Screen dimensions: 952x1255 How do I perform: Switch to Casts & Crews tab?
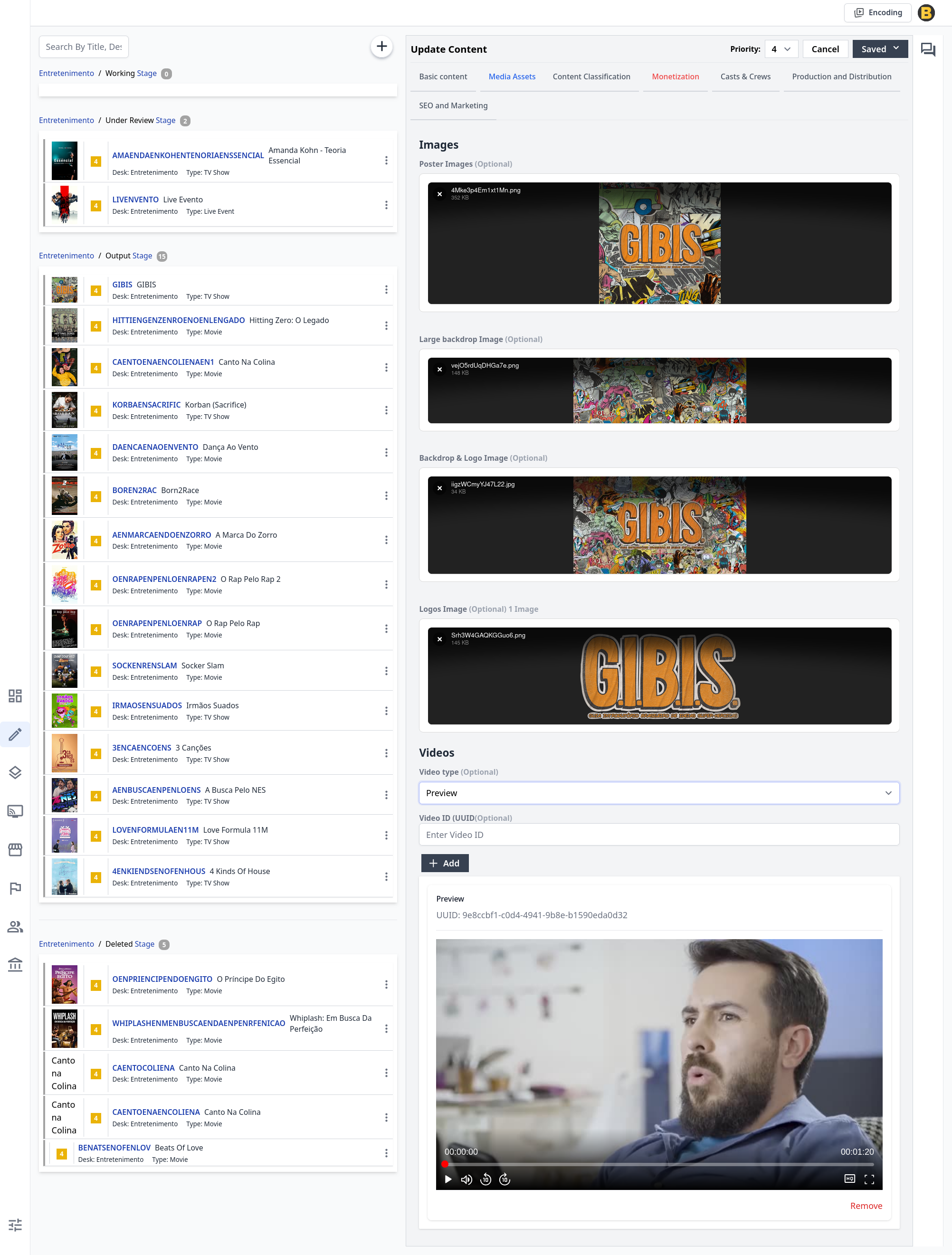coord(745,77)
